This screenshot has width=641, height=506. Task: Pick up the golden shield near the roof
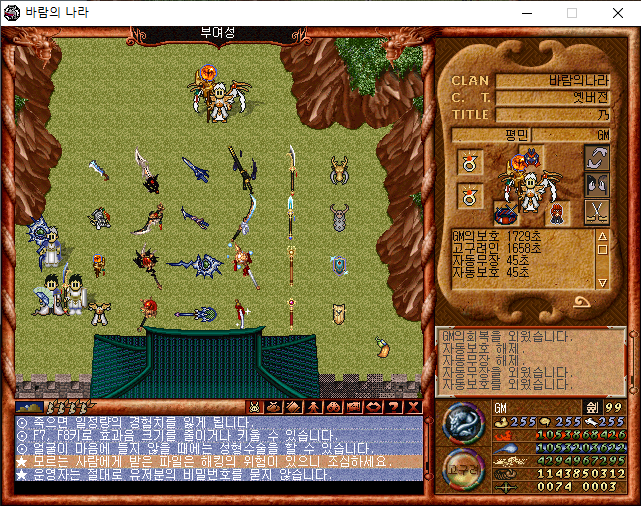[339, 314]
